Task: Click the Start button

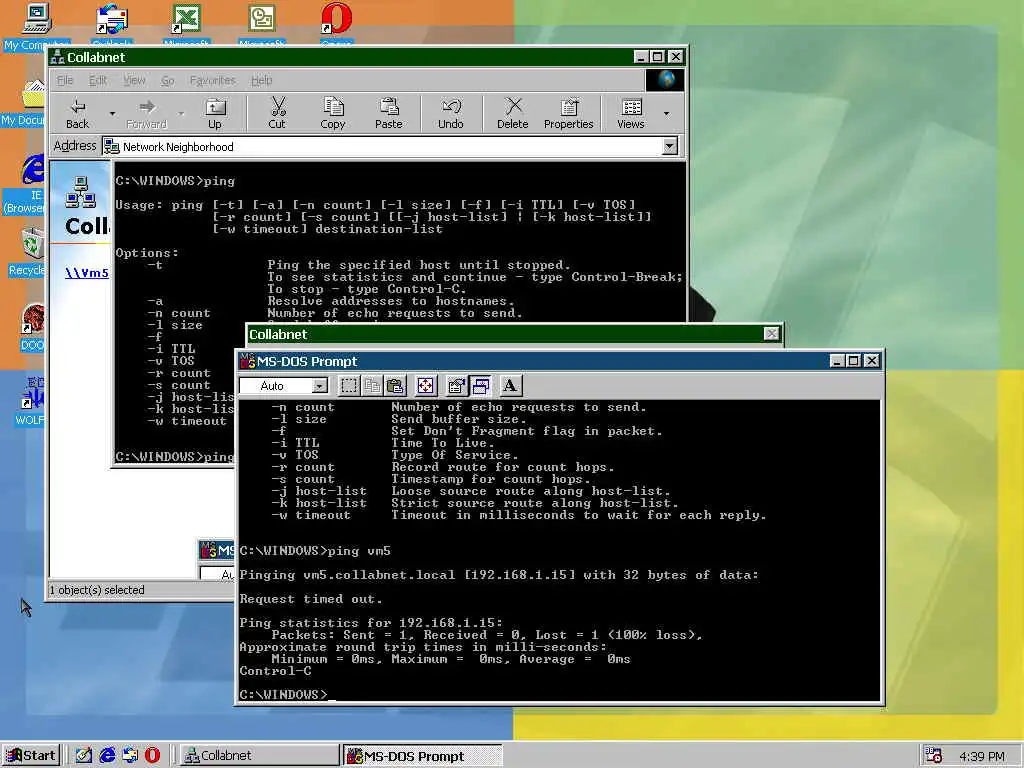Action: [31, 756]
